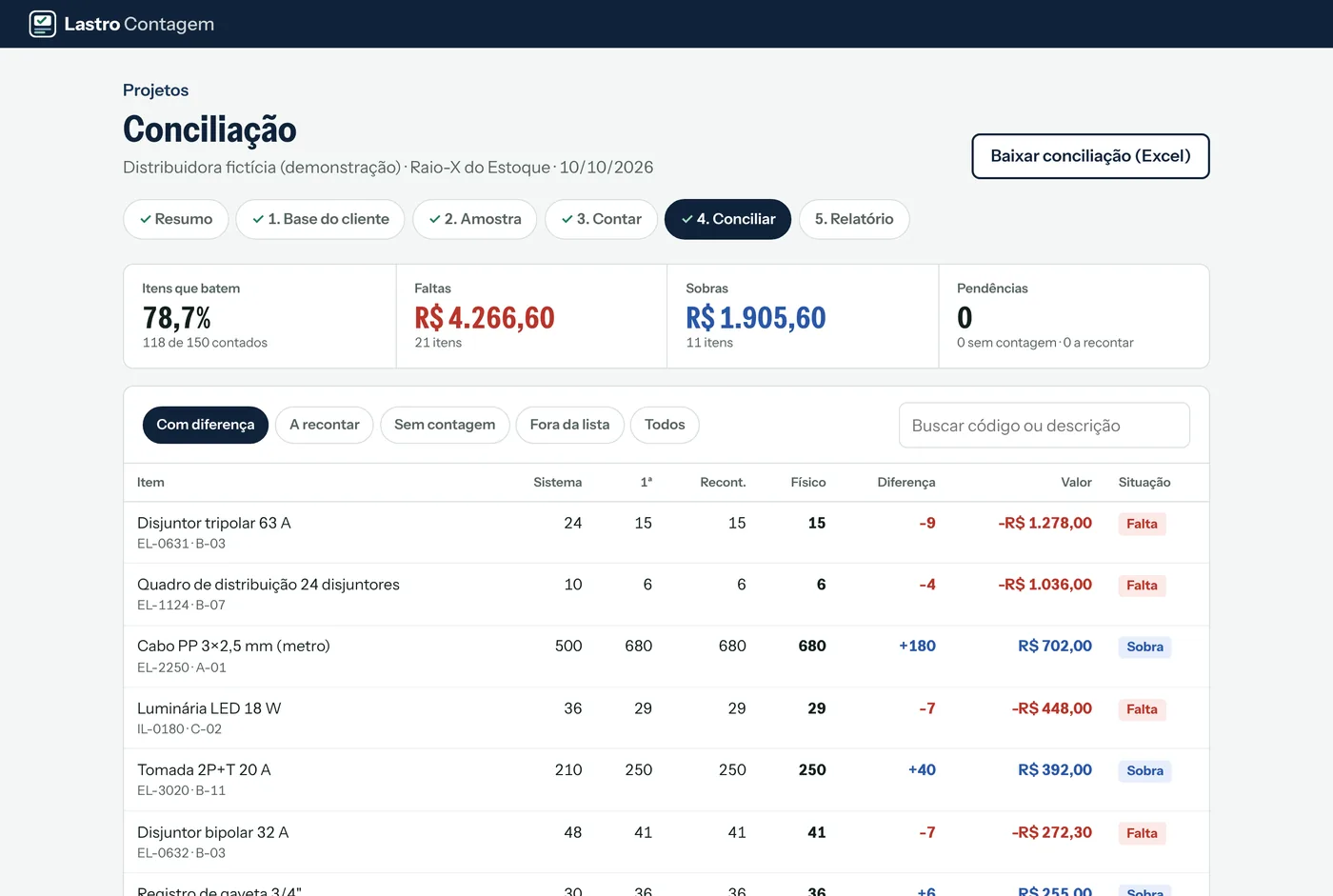
Task: Click the Falta badge for Disjuntor tripolar
Action: pos(1142,524)
